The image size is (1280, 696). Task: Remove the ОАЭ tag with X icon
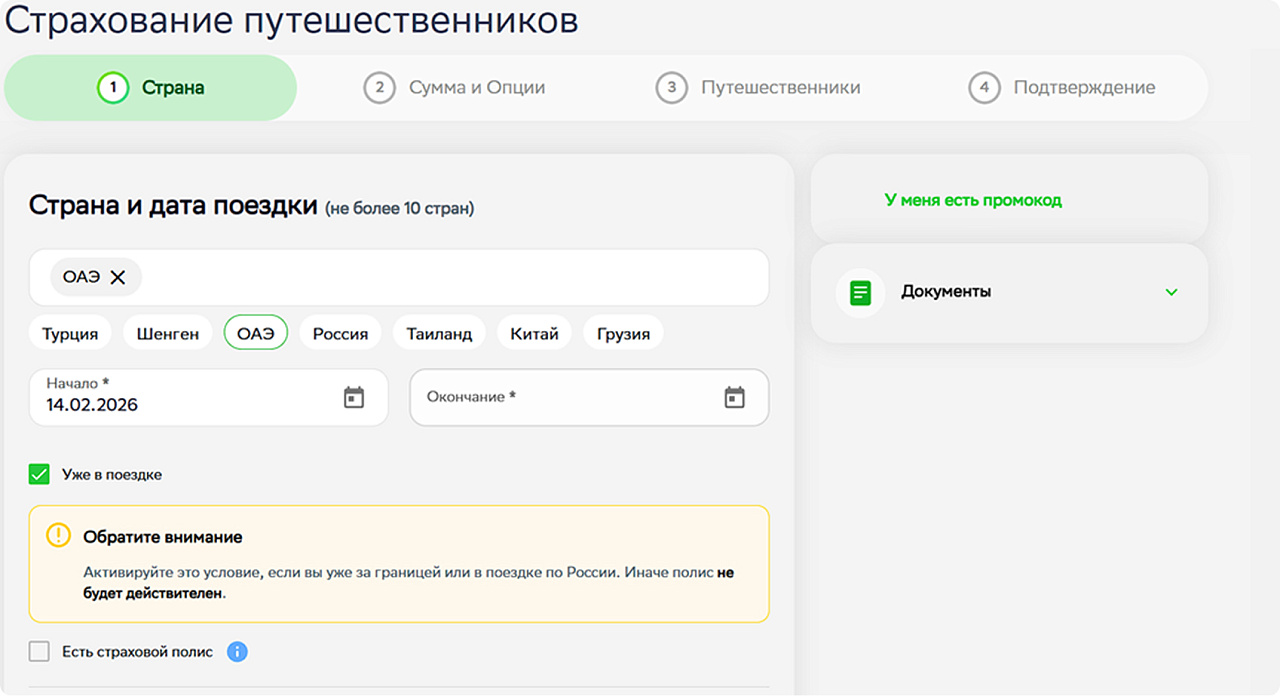click(118, 278)
